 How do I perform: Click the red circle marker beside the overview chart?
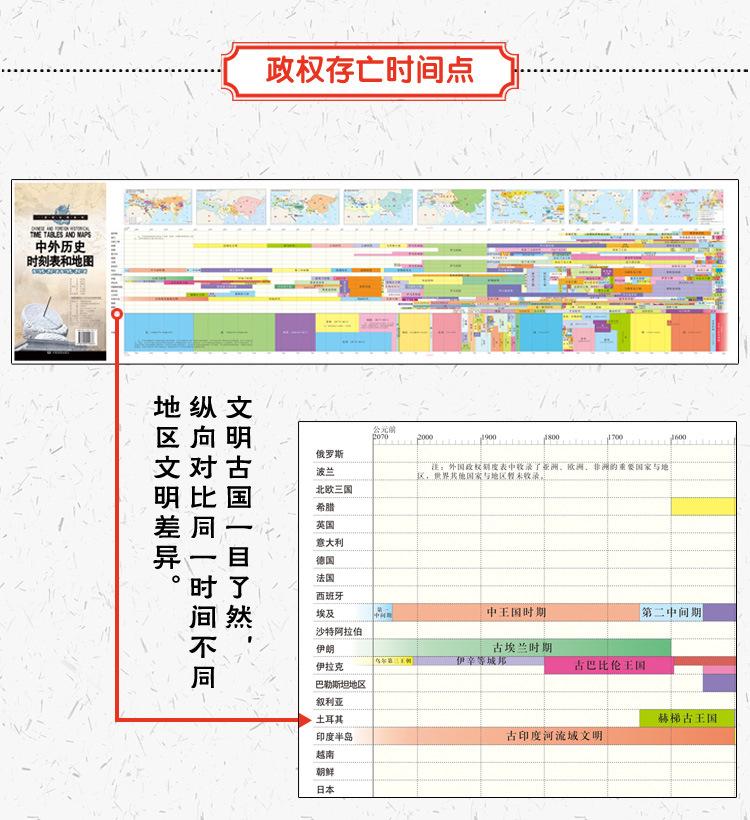pos(117,313)
